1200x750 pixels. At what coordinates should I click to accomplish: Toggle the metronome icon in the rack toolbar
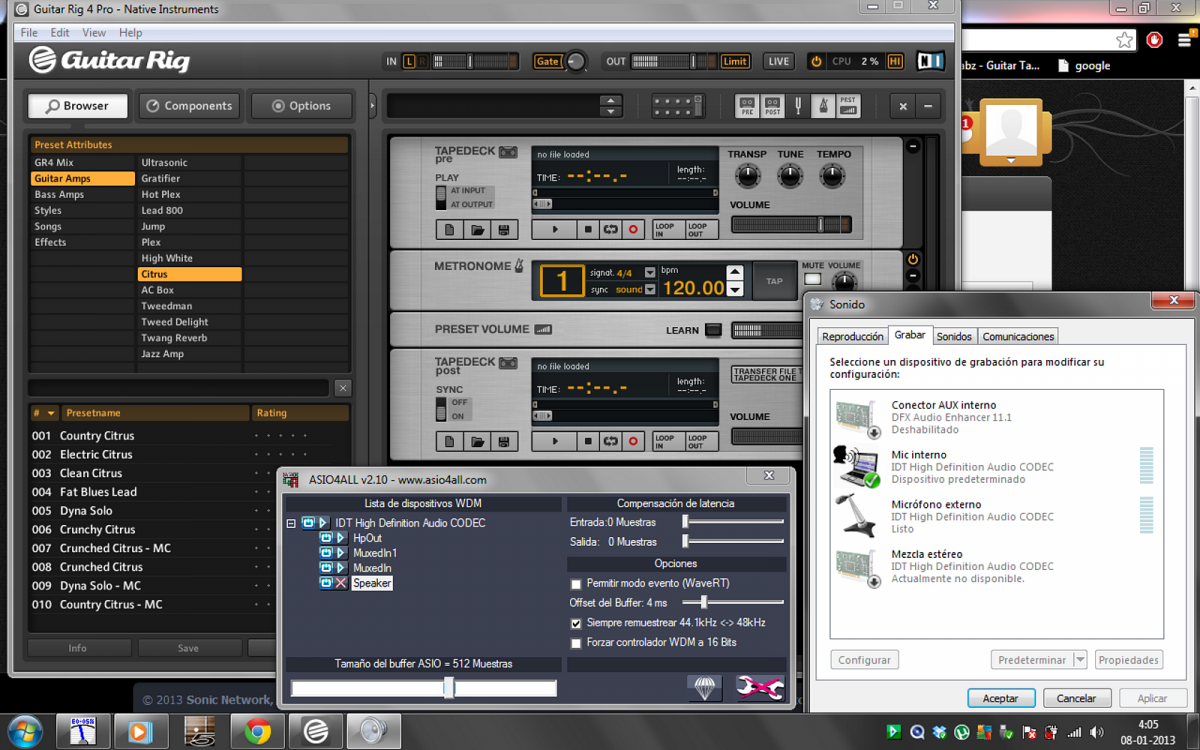[823, 106]
